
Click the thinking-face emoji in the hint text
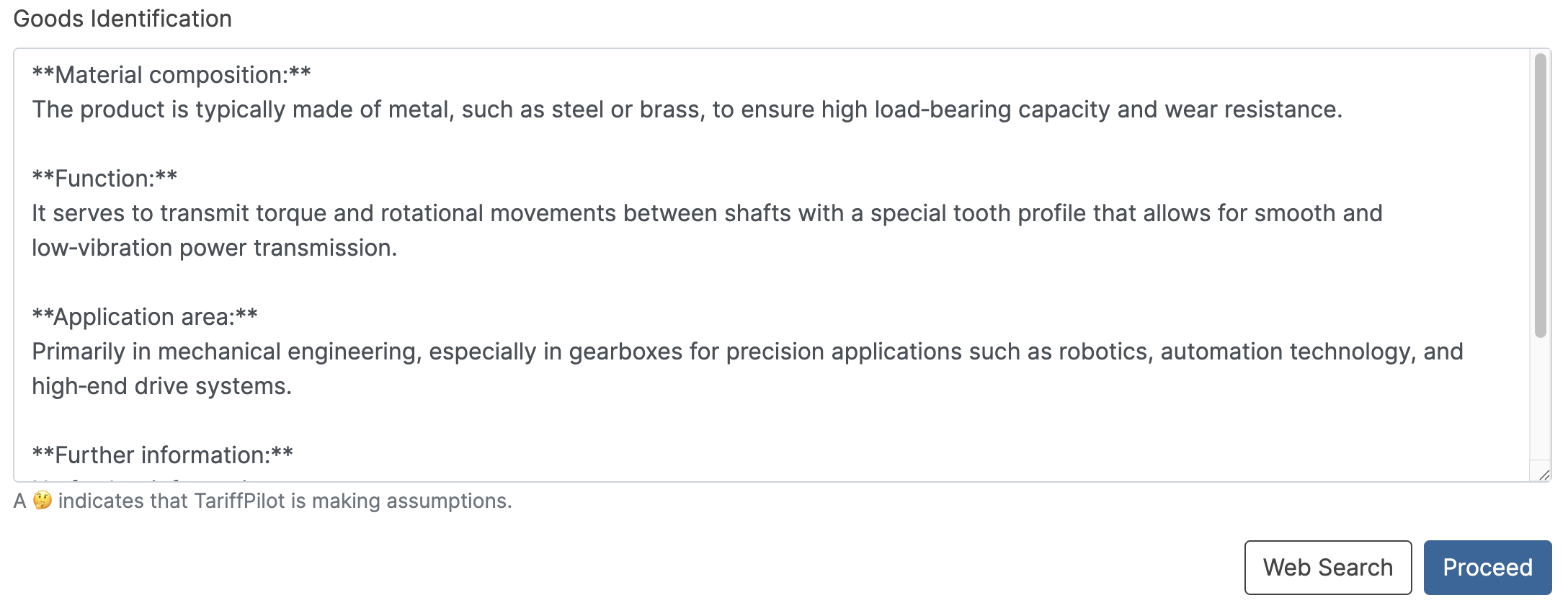(43, 500)
